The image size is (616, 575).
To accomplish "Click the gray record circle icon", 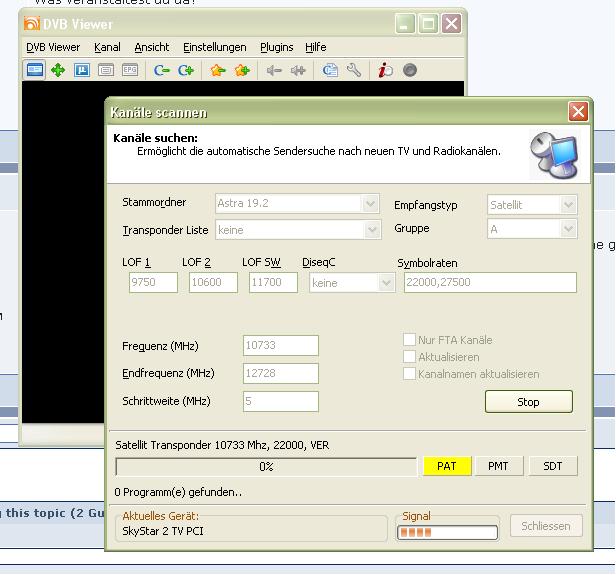I will (409, 70).
